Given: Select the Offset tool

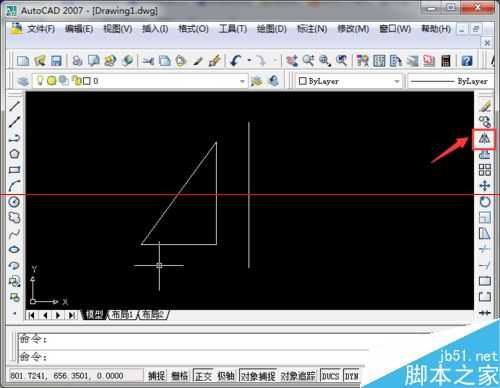Looking at the screenshot, I should point(485,154).
